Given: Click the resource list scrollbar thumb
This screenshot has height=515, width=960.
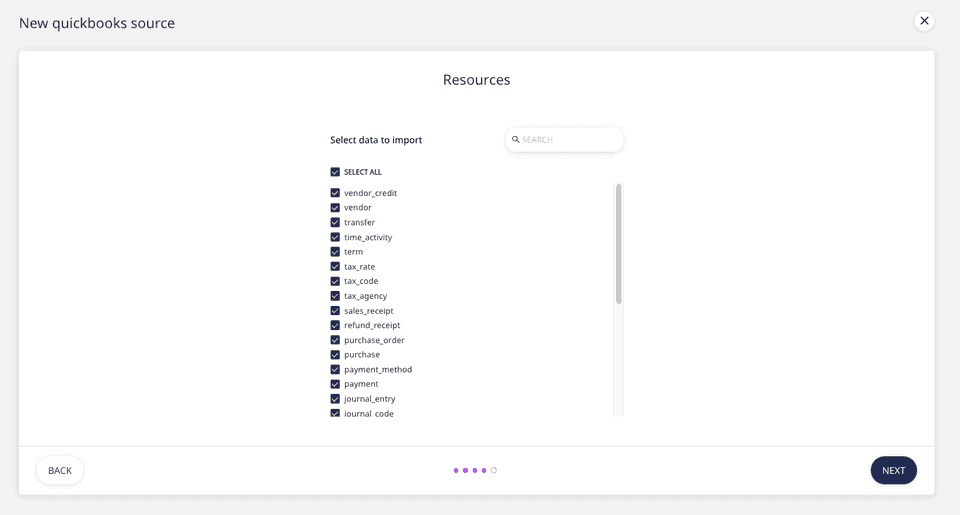Looking at the screenshot, I should [619, 244].
